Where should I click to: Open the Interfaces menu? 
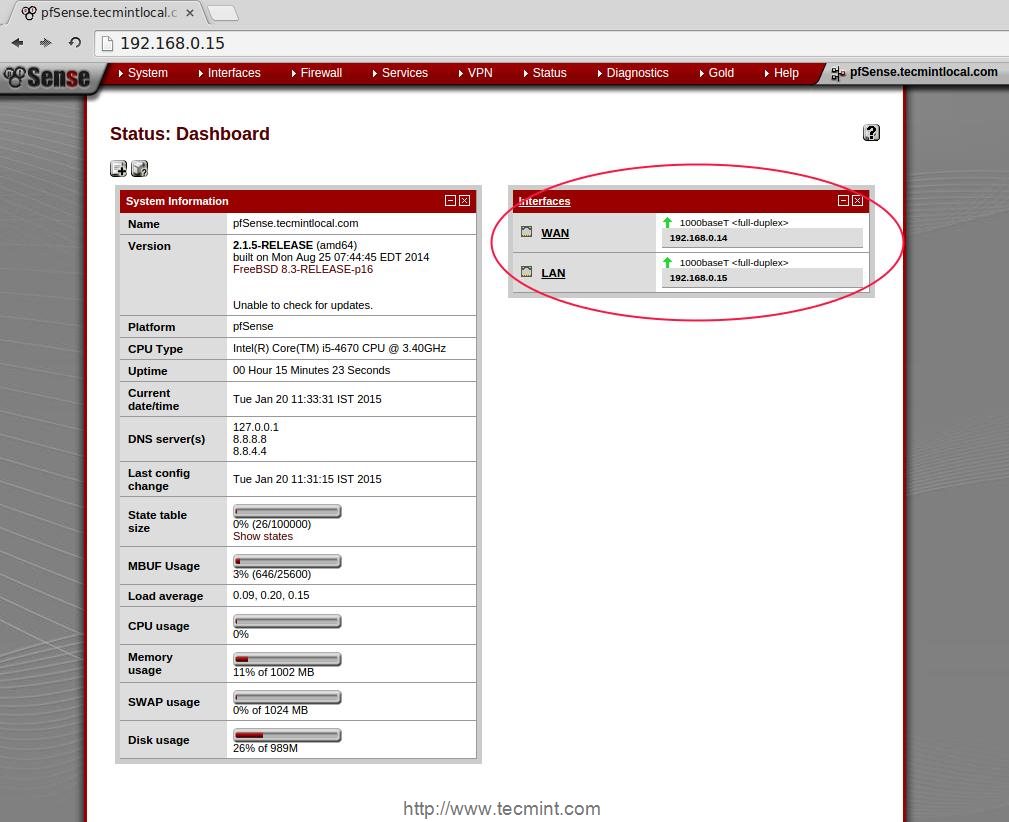[x=230, y=73]
